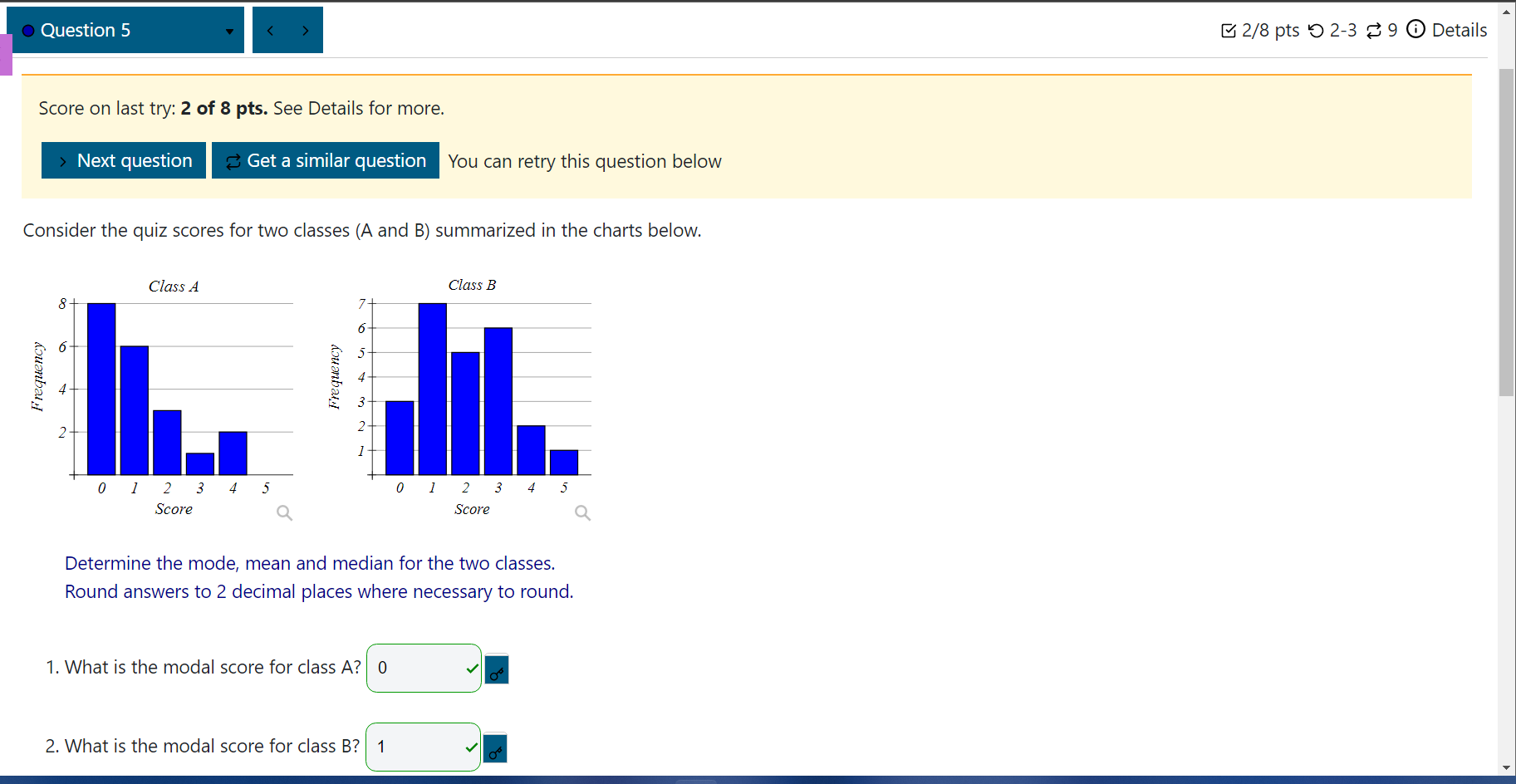Click the left chevron to go to previous question
Screen dimensions: 1516x784
(270, 29)
